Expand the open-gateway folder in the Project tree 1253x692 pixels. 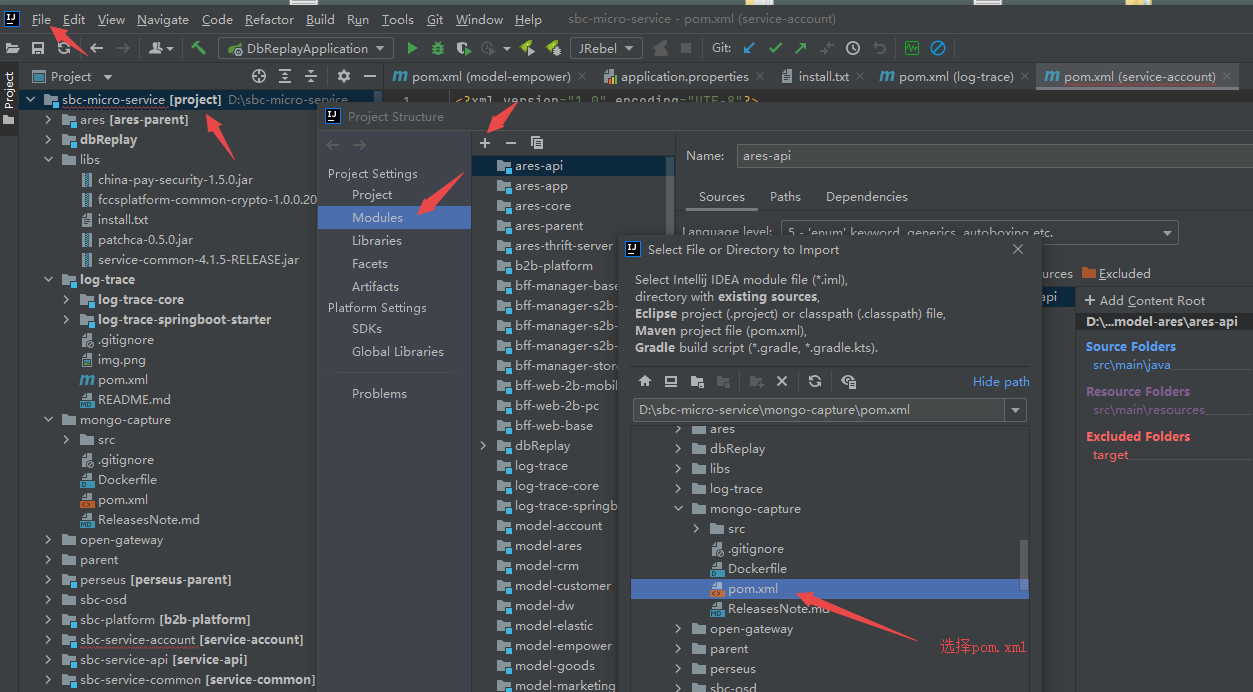click(48, 540)
